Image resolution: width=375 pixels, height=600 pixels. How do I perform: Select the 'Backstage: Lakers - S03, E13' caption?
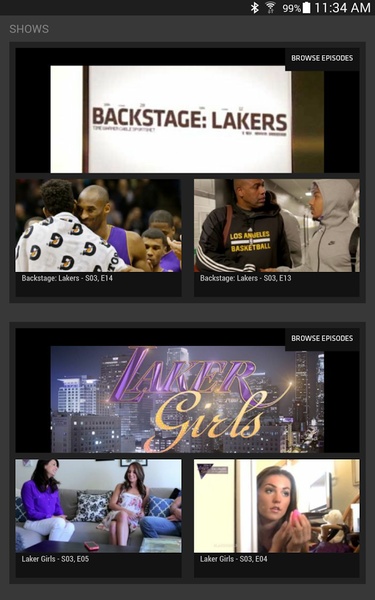coord(245,278)
